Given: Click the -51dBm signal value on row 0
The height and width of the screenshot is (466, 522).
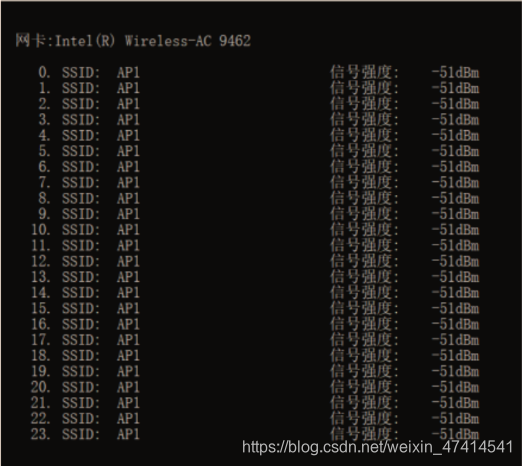Looking at the screenshot, I should (455, 72).
